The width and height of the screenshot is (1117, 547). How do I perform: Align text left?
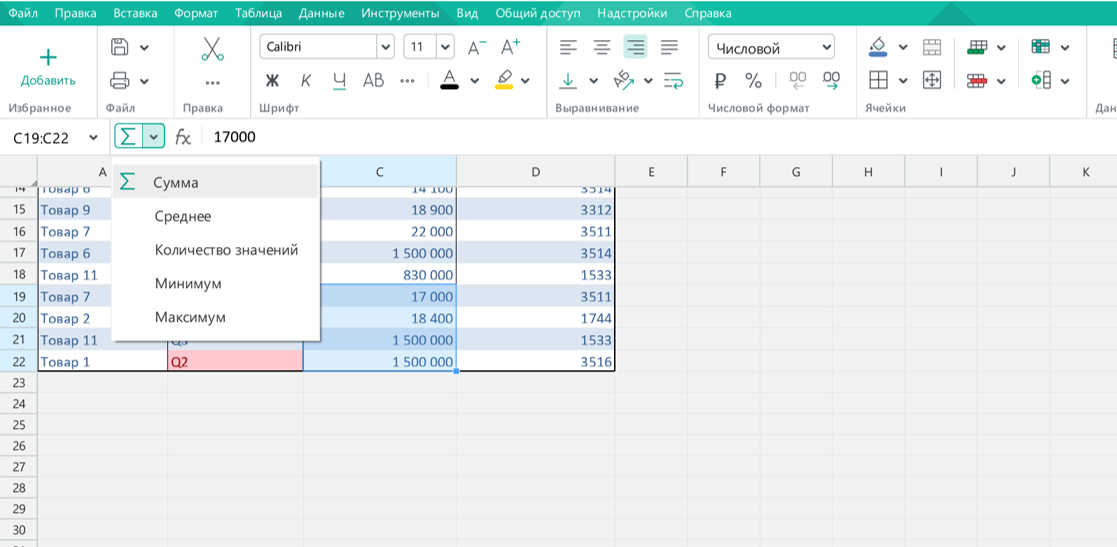pyautogui.click(x=568, y=48)
